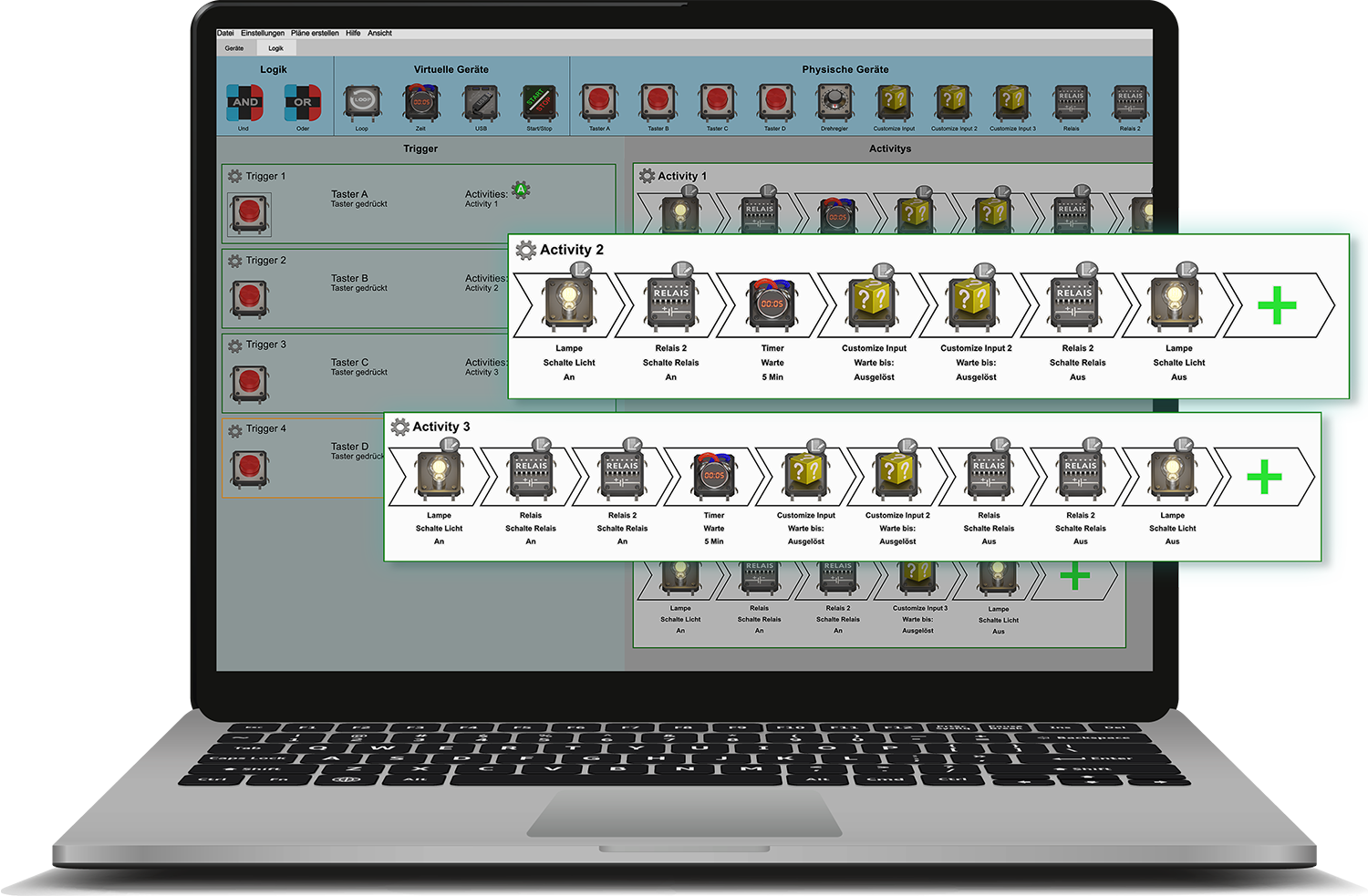The width and height of the screenshot is (1368, 896).
Task: Select the Taster D button in Trigger 4
Action: (x=249, y=468)
